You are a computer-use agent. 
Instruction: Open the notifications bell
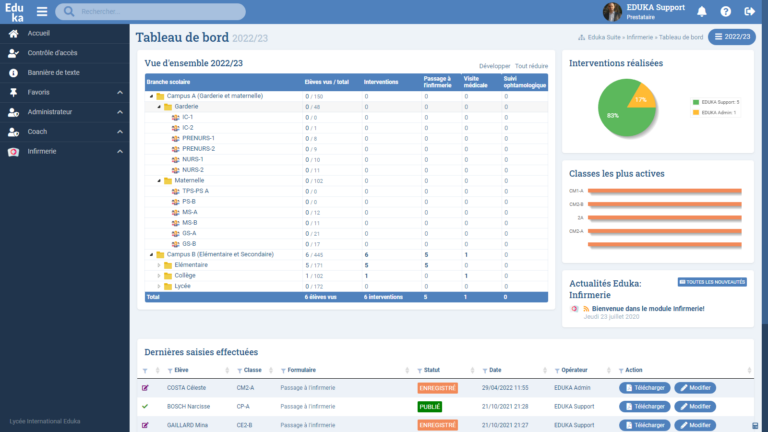click(702, 12)
